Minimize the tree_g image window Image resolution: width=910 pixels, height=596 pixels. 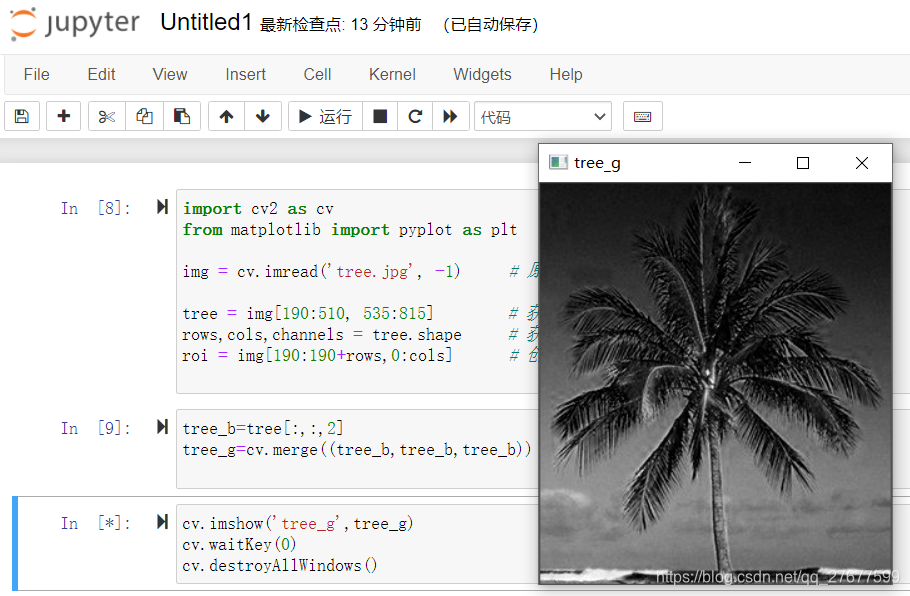click(744, 162)
